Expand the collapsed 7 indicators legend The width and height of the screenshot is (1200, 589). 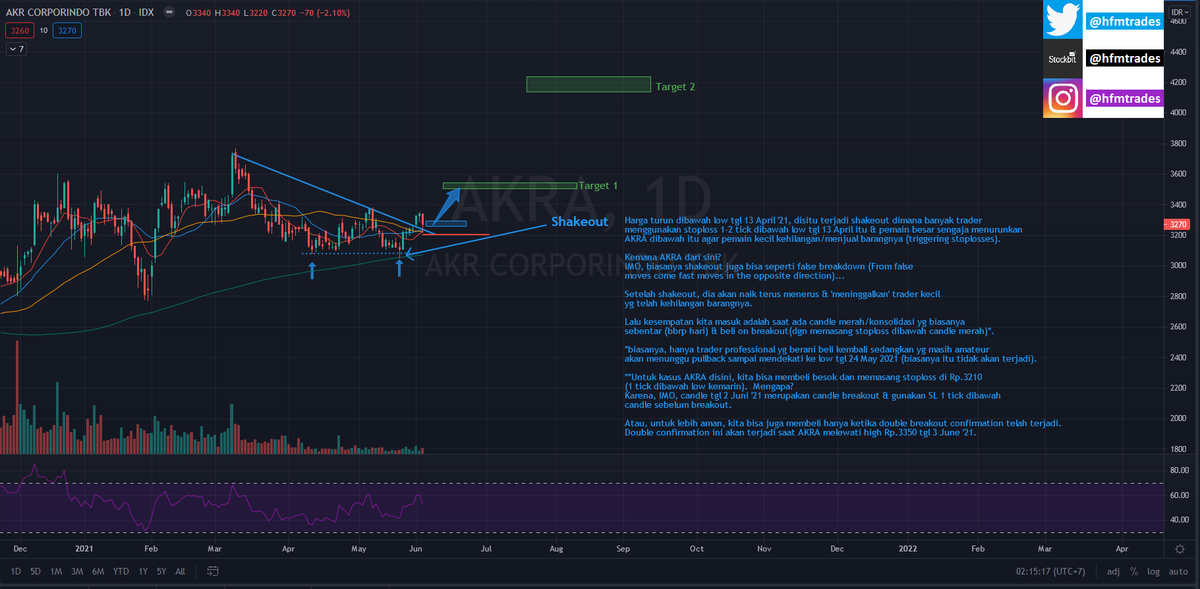coord(16,48)
